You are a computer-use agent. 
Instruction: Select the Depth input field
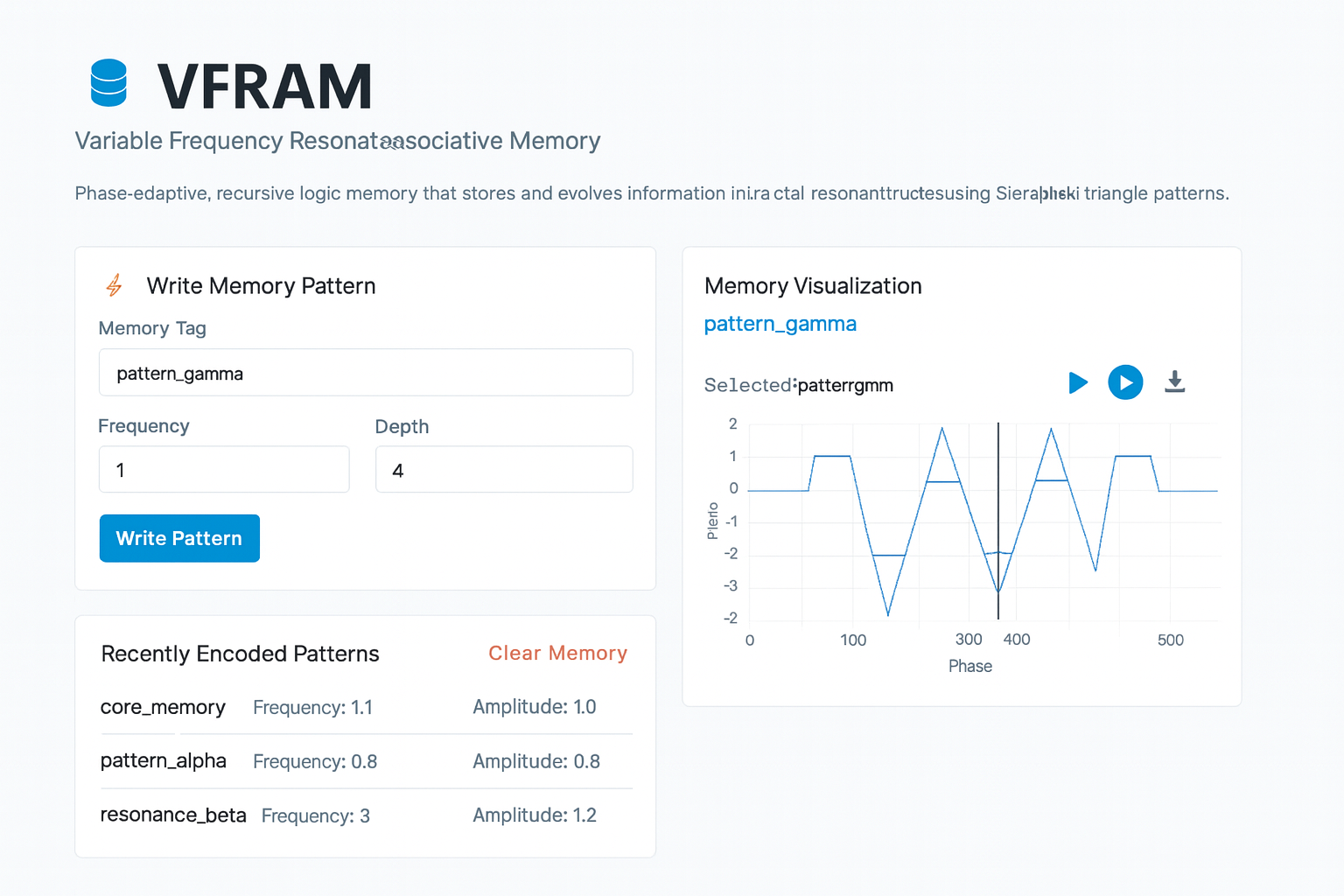coord(503,470)
